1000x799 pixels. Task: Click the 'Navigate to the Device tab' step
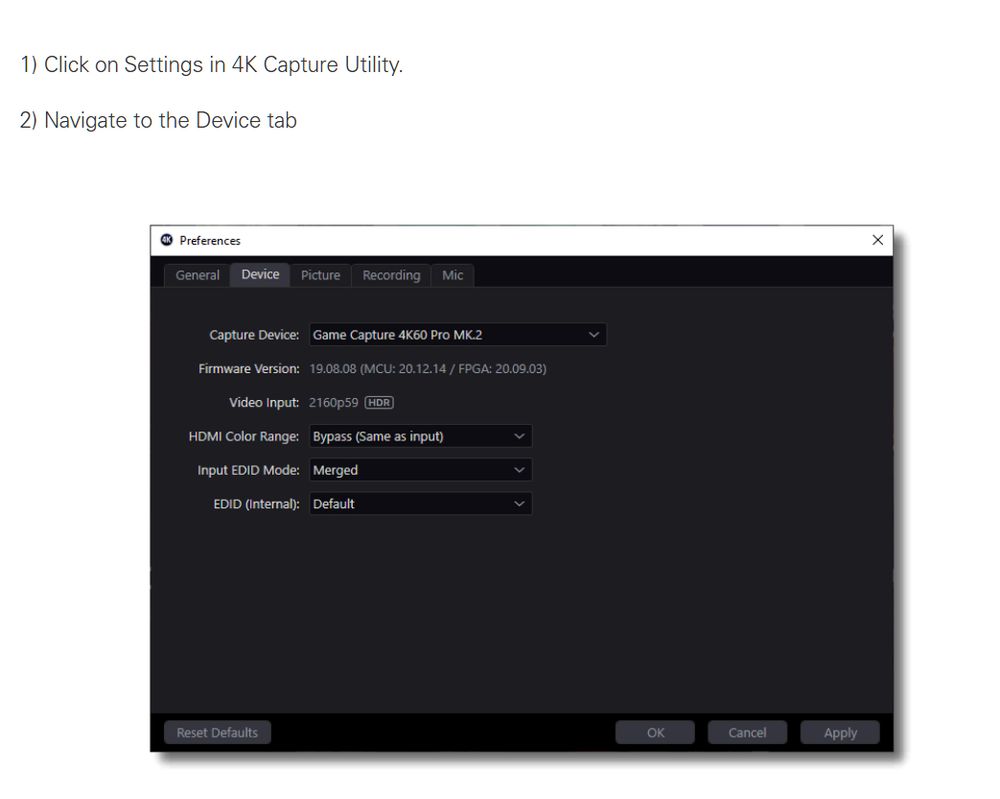[x=158, y=120]
